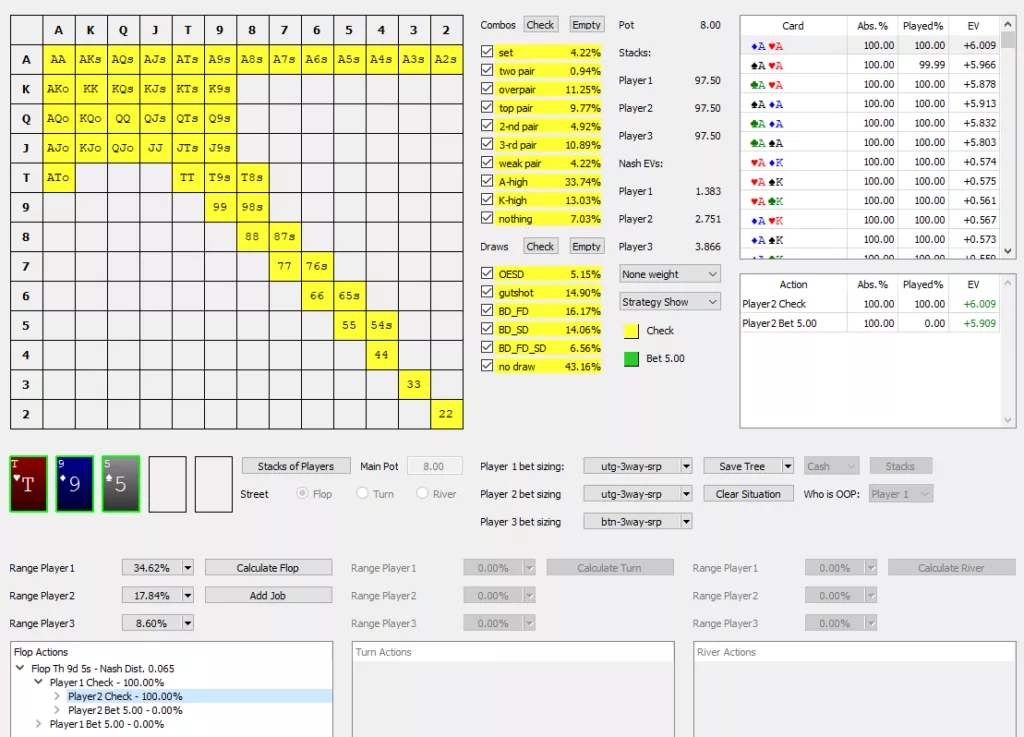Click the Nine of diamonds board card

click(x=75, y=484)
